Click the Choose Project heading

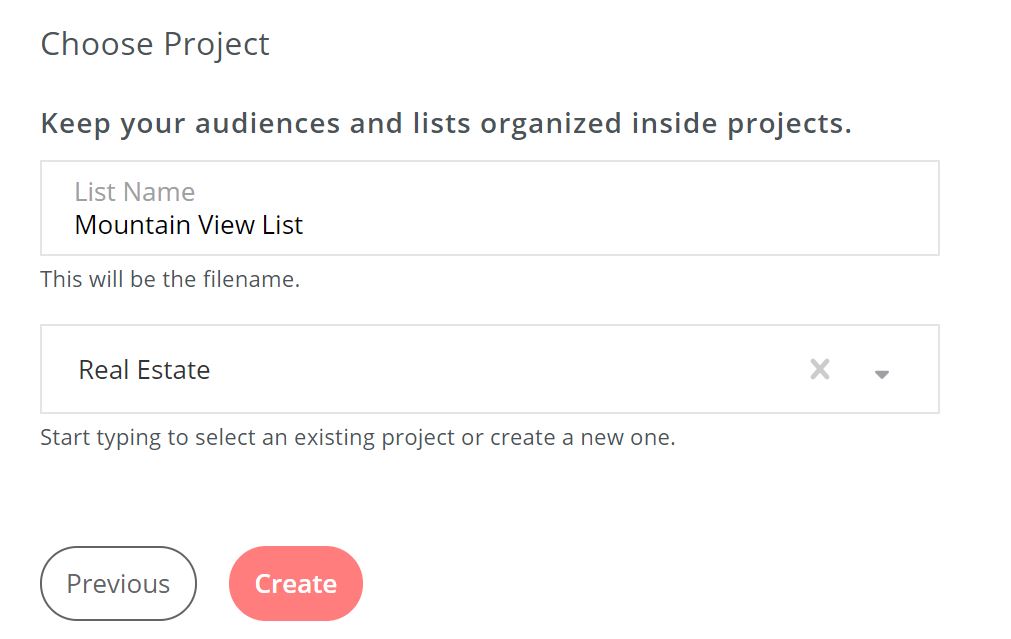point(155,45)
